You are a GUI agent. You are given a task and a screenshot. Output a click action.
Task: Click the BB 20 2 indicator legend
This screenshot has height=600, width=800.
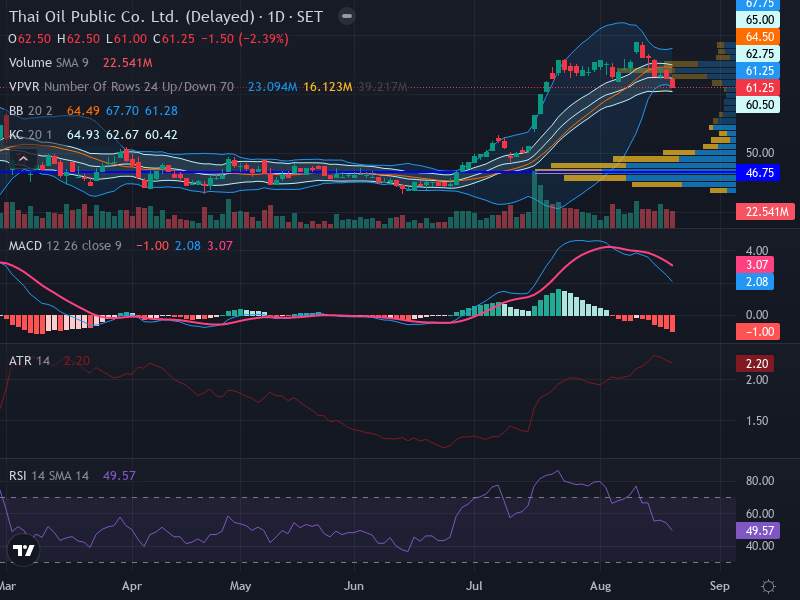click(31, 111)
